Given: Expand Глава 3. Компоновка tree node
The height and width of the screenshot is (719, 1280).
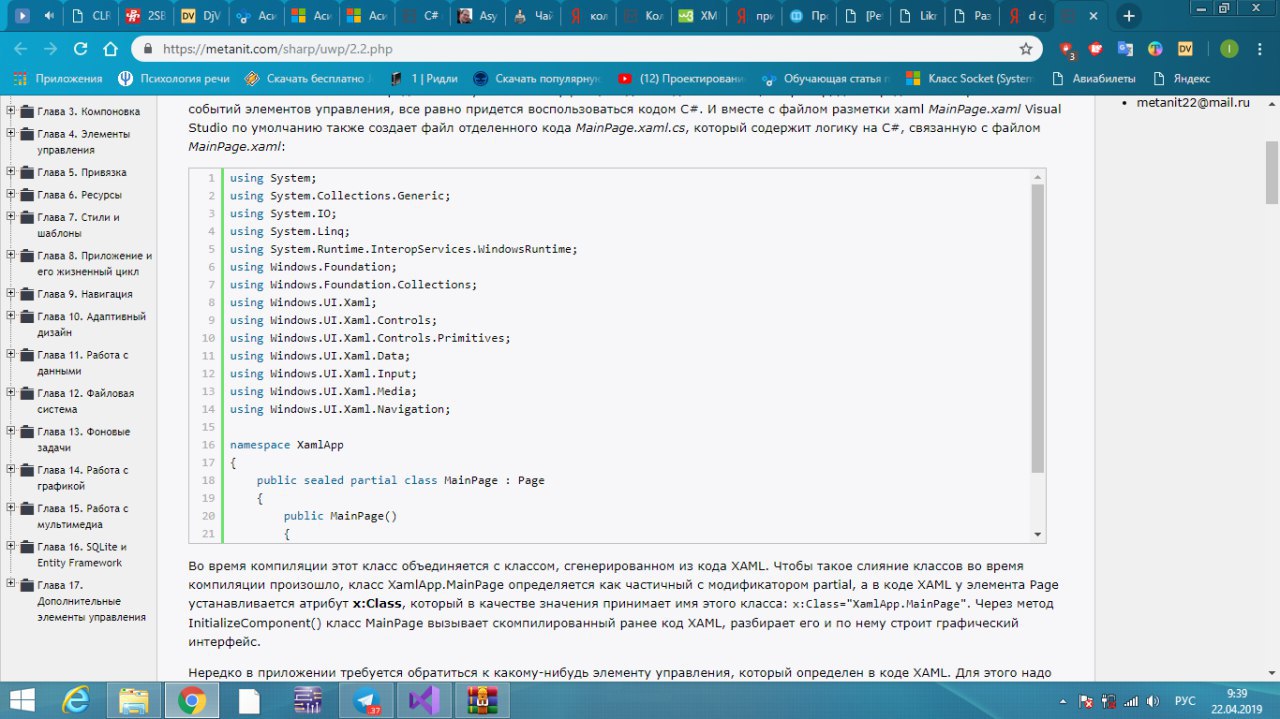Looking at the screenshot, I should [x=11, y=111].
